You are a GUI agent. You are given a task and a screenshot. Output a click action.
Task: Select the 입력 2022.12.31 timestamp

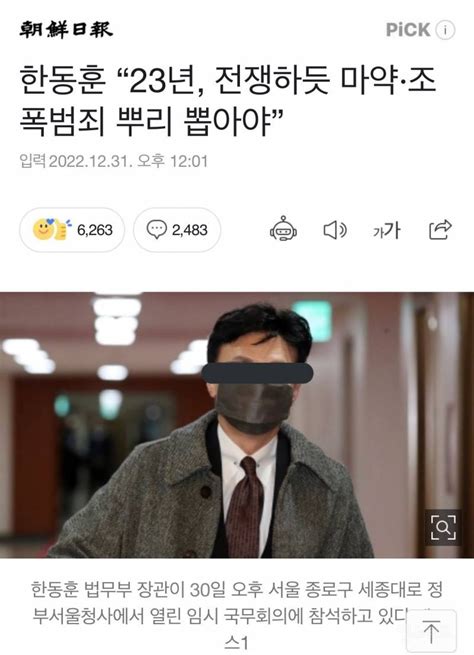click(x=114, y=161)
